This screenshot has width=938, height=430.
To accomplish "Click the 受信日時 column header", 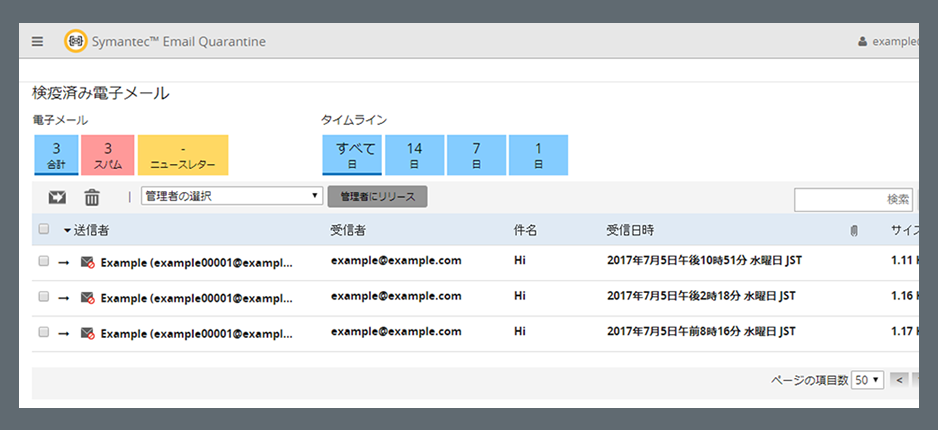I will click(x=631, y=230).
